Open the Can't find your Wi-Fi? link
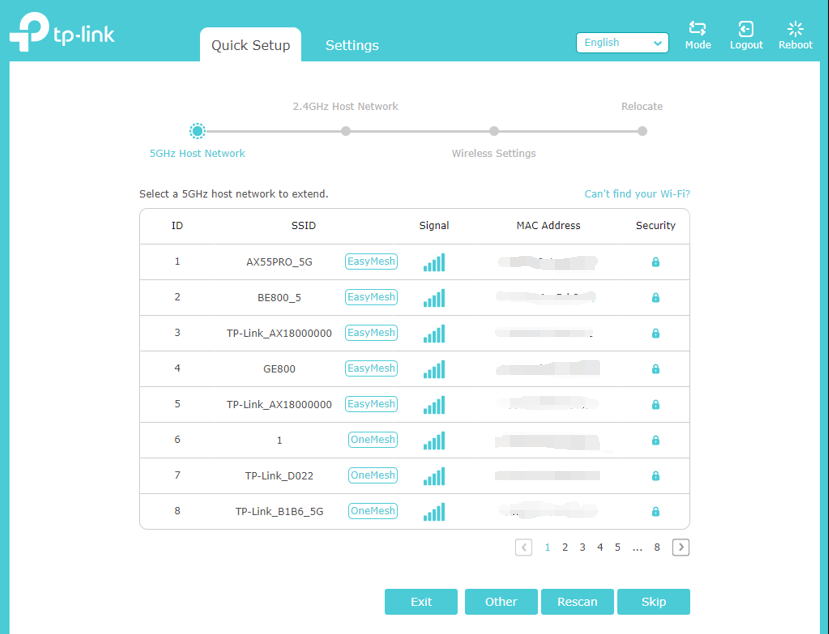The height and width of the screenshot is (634, 829). tap(637, 194)
